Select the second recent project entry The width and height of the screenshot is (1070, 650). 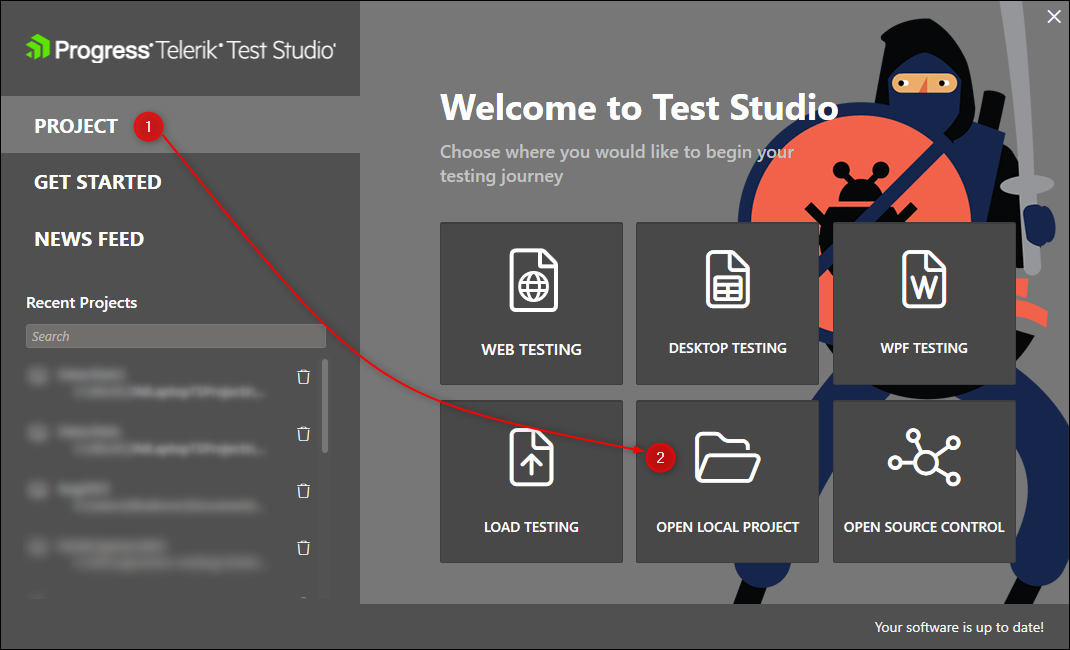pos(150,439)
